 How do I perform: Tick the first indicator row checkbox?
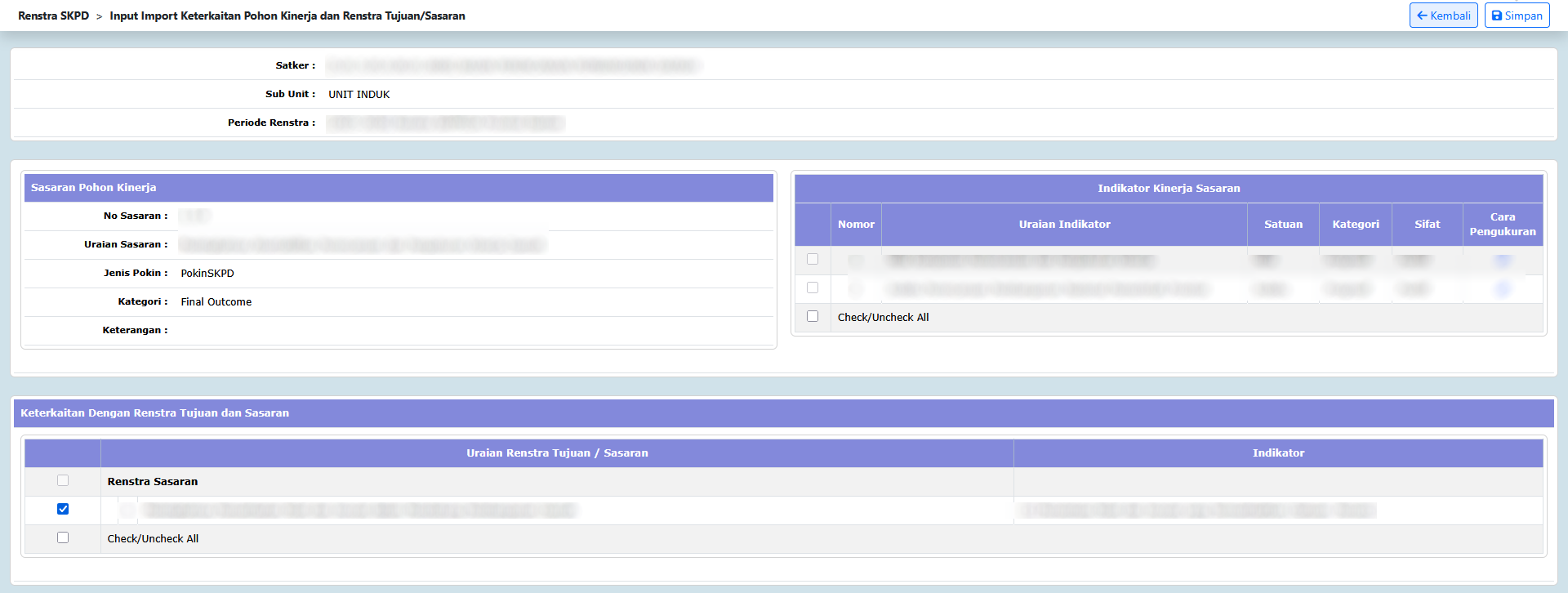(813, 259)
